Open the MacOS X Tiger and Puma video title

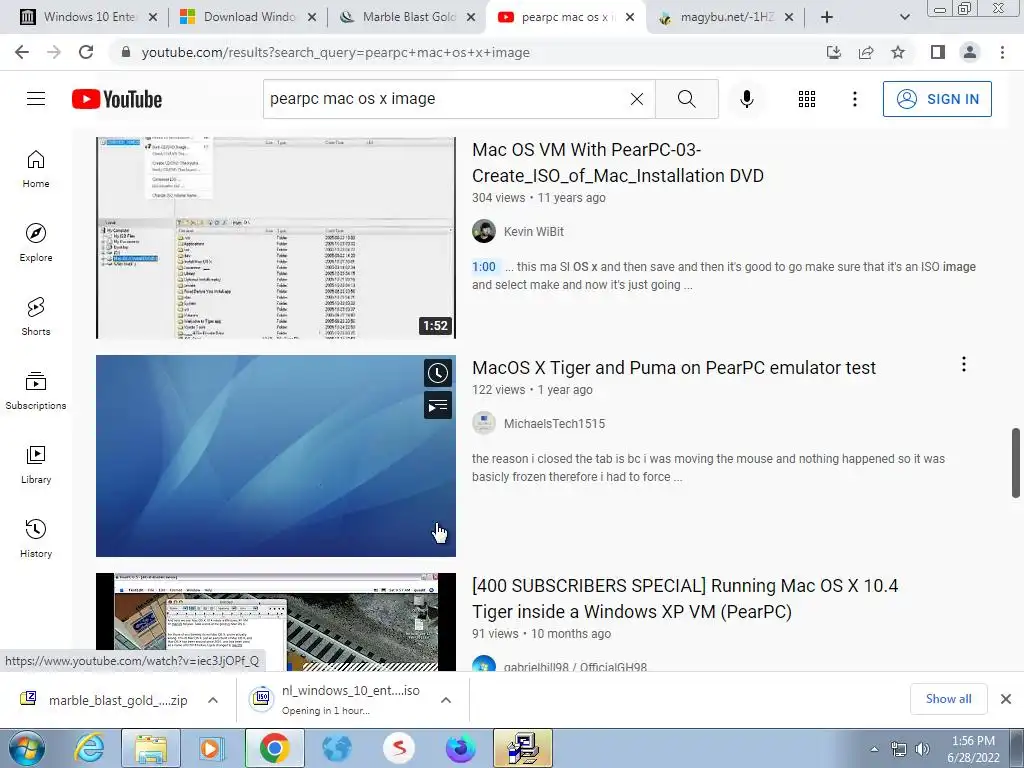674,368
